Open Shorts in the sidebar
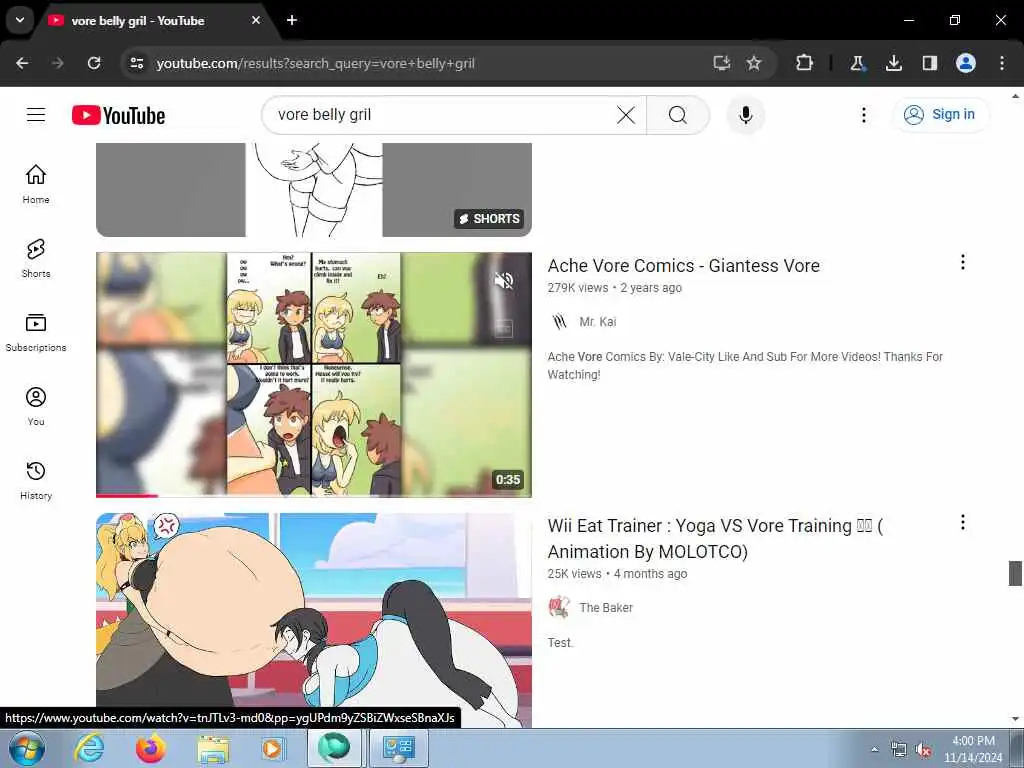This screenshot has height=768, width=1024. coord(36,259)
